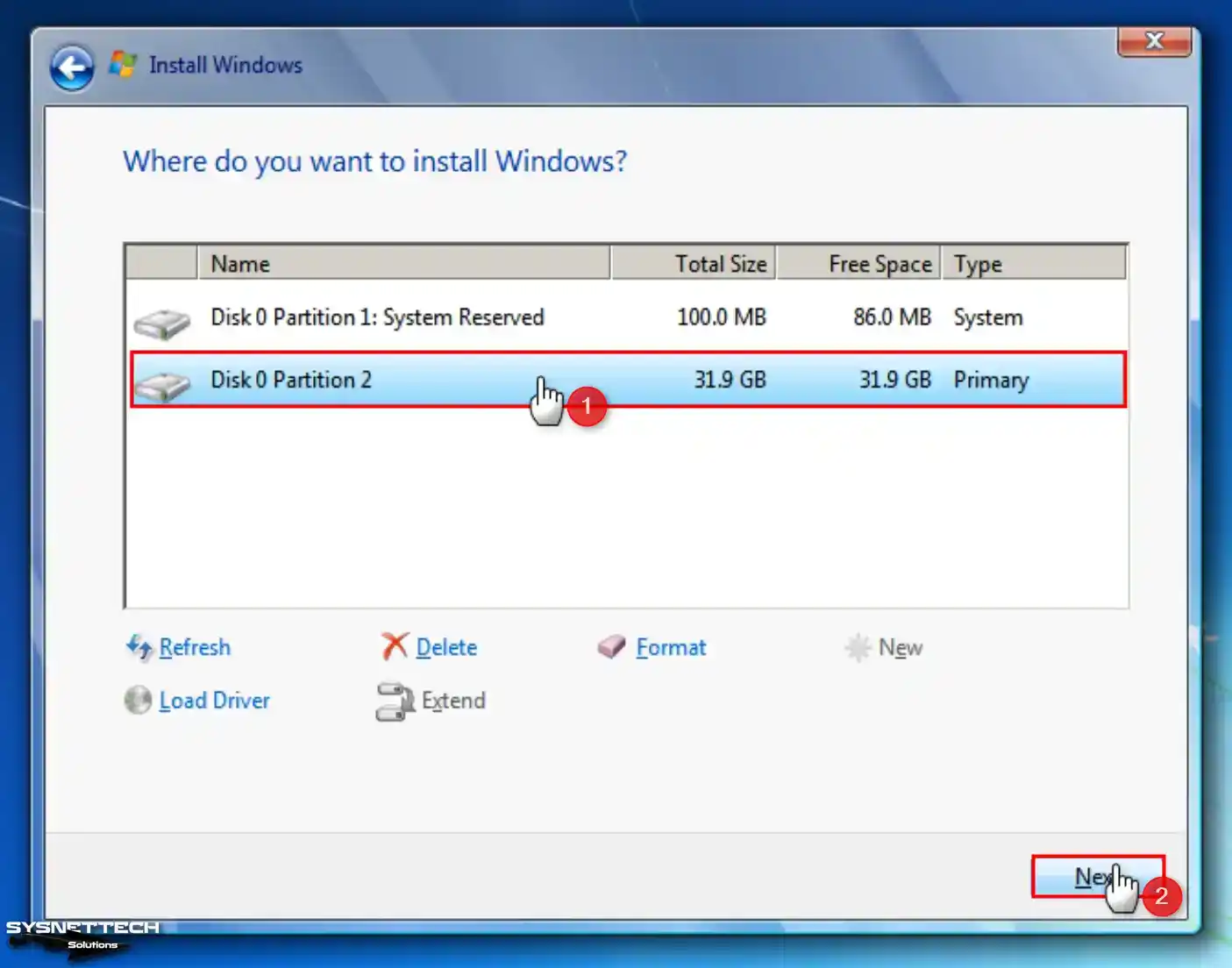
Task: Sort by the Total Size column header
Action: tap(693, 263)
